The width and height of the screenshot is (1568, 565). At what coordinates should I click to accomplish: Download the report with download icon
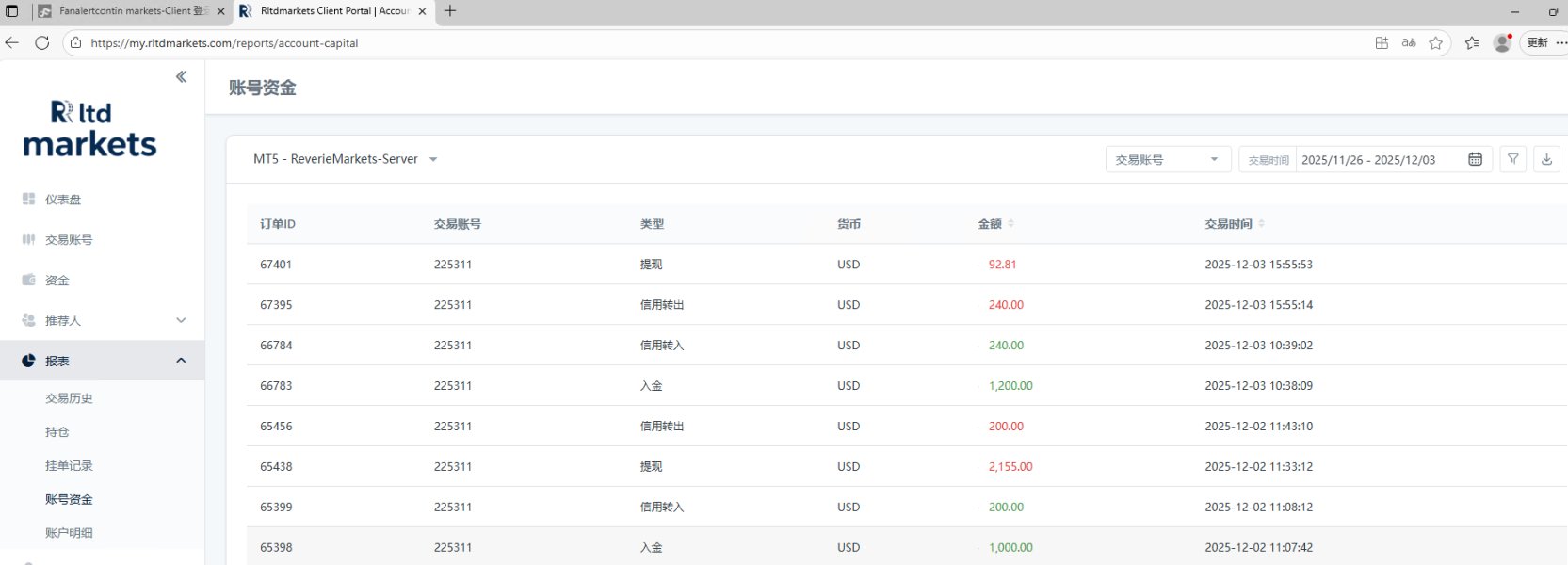[1546, 159]
